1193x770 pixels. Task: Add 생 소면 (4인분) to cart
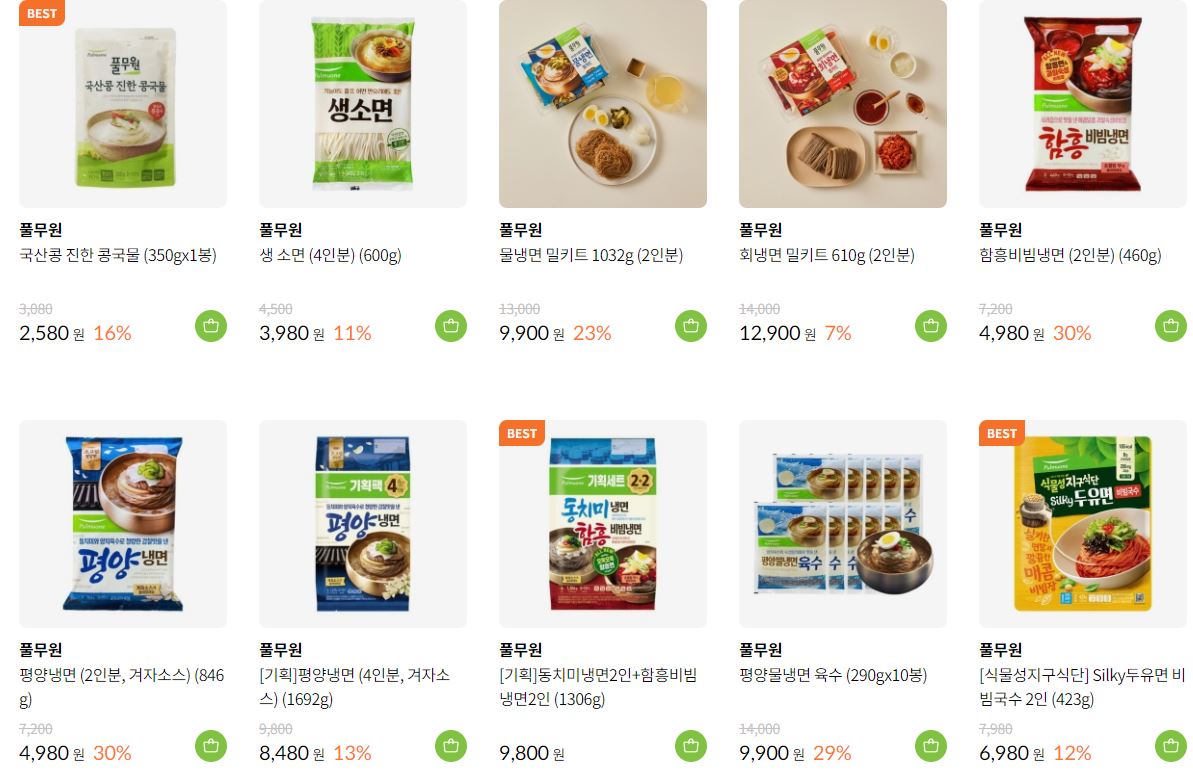[x=450, y=326]
